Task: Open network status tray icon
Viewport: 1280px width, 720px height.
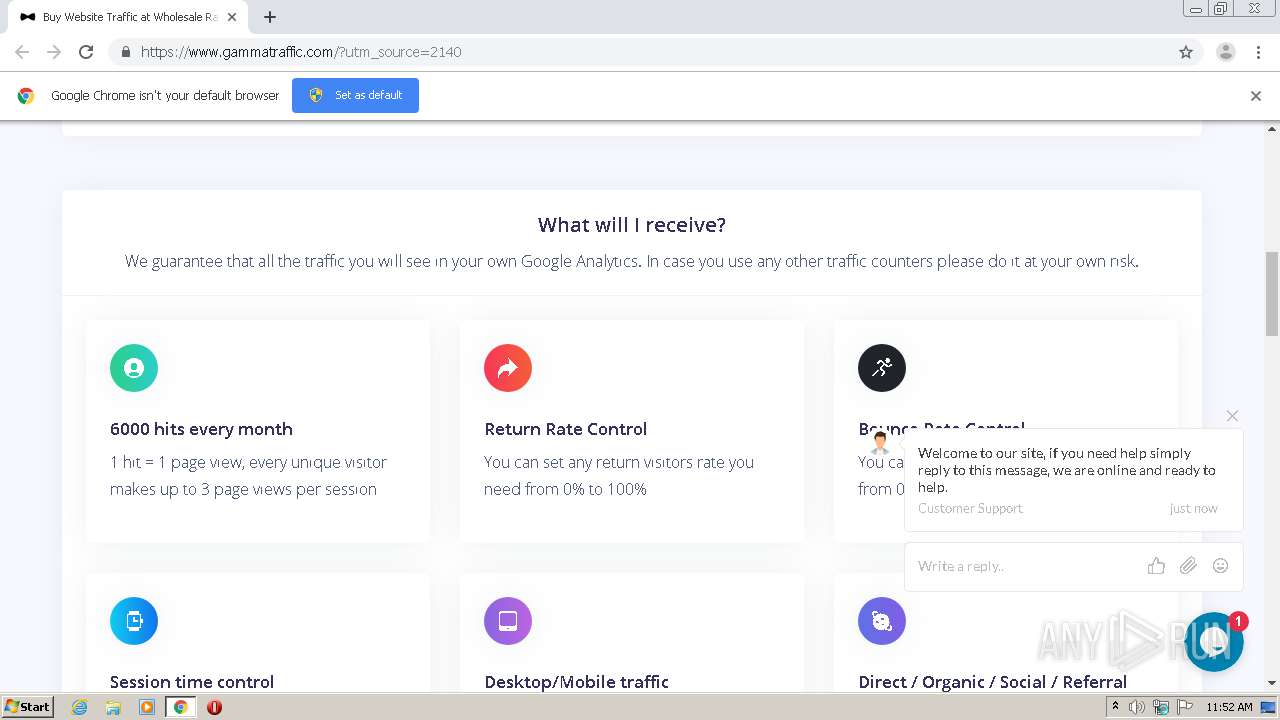Action: [x=1161, y=707]
